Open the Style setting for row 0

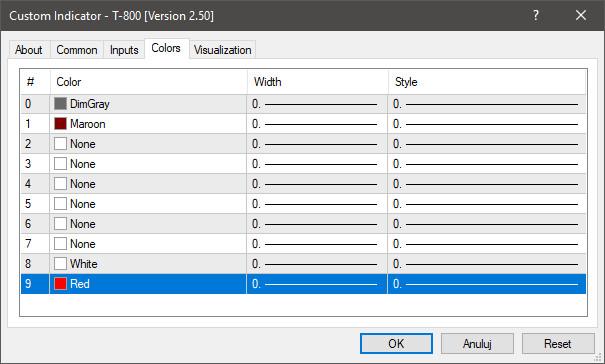pos(487,104)
